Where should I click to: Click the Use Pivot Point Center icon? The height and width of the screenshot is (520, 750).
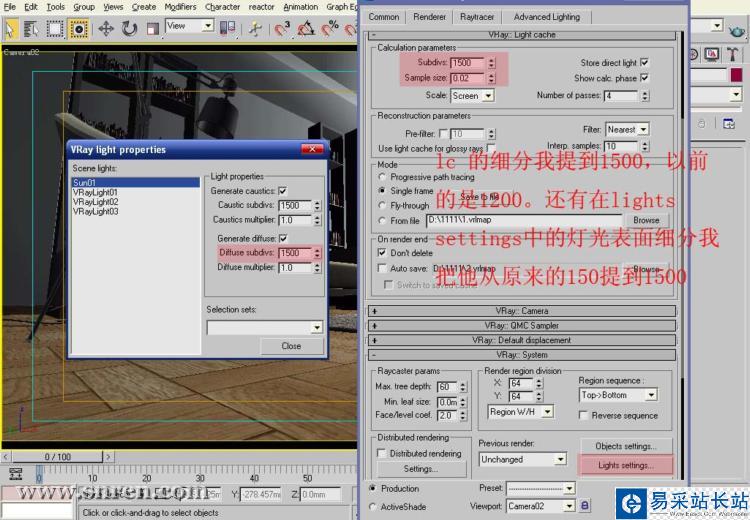click(227, 28)
